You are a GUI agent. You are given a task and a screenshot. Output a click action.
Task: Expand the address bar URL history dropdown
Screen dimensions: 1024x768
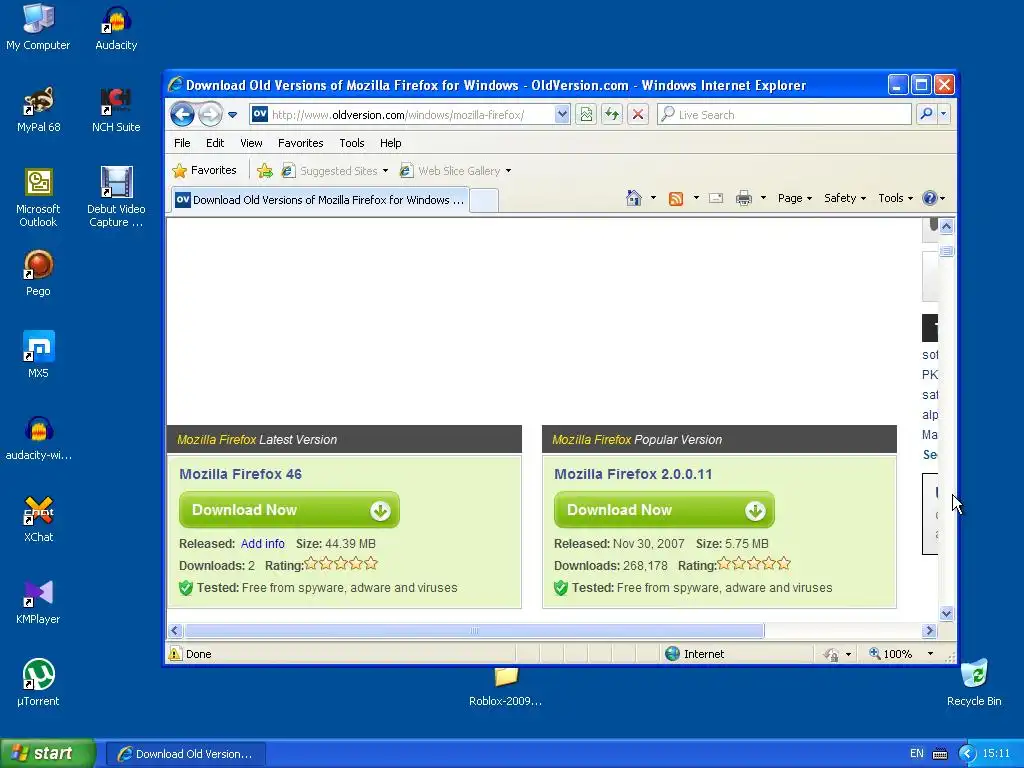(x=562, y=115)
